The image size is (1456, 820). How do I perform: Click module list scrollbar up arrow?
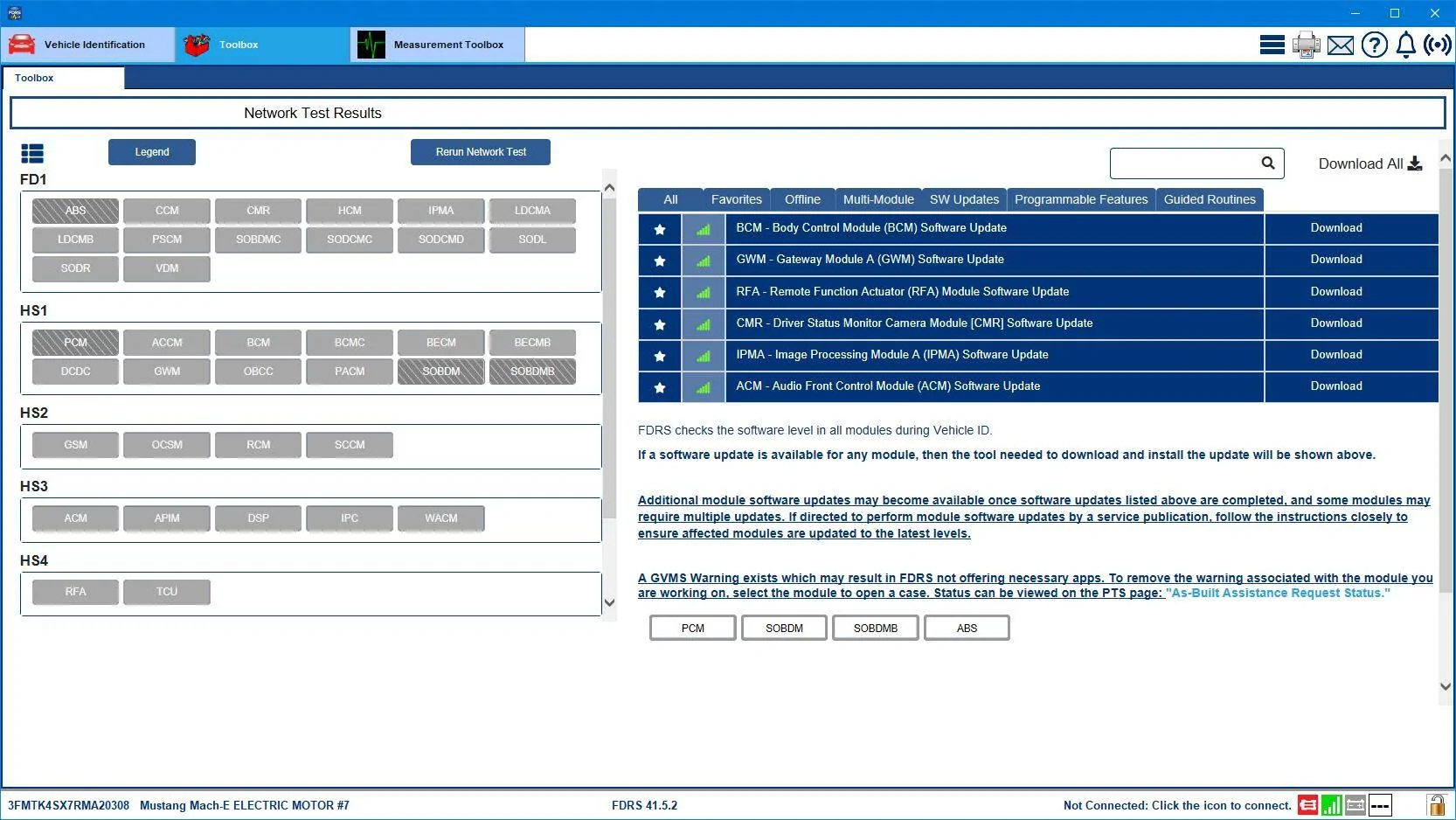point(609,187)
